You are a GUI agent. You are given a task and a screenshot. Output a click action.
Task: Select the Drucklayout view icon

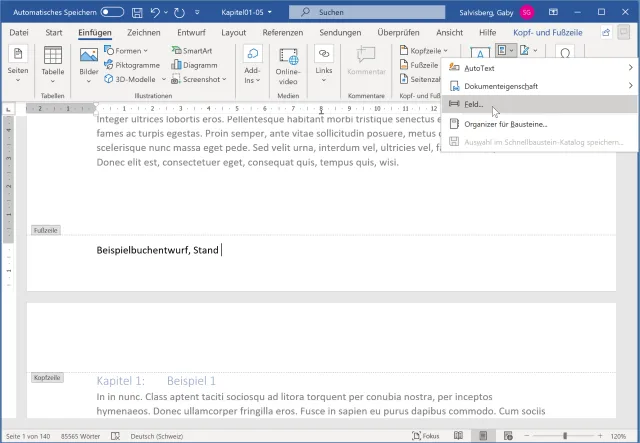[x=483, y=436]
